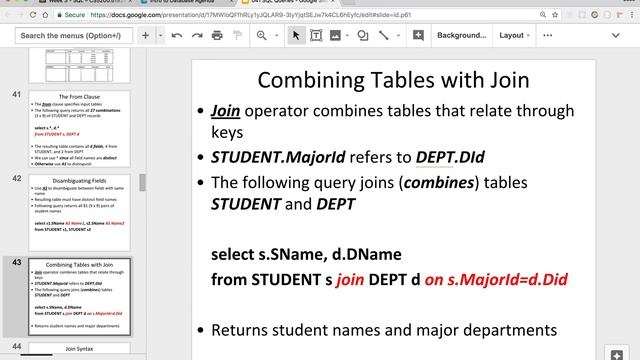Click the slide title Combining Tables with Join
Screen dimensions: 640x360
tap(393, 80)
